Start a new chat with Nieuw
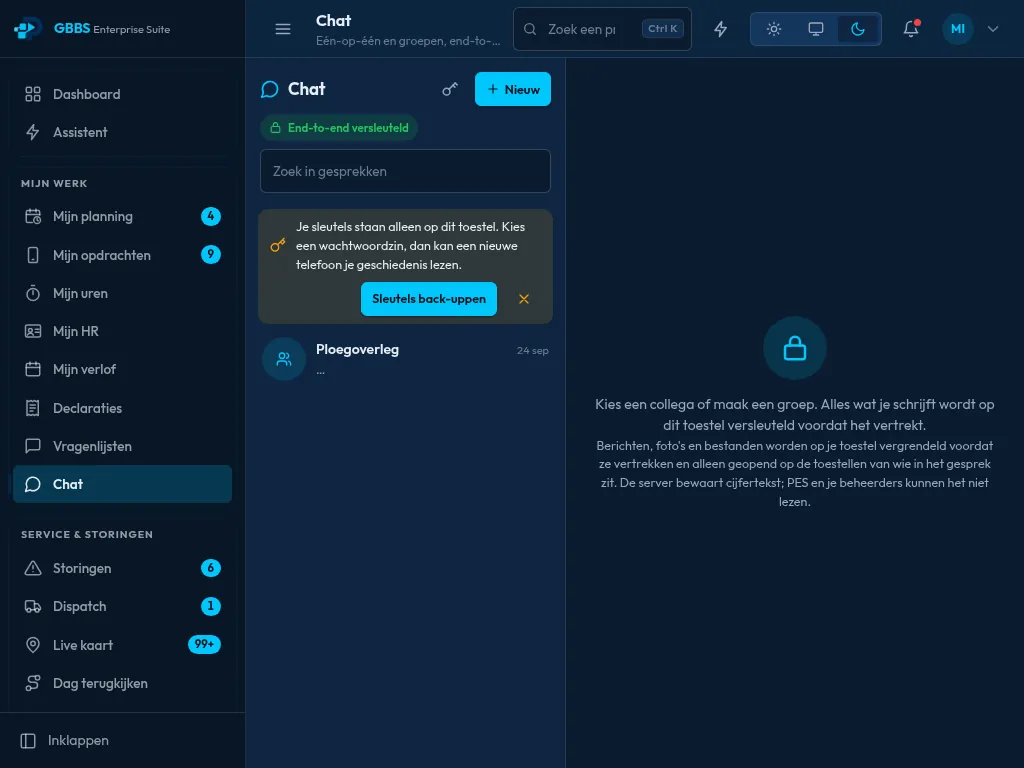Image resolution: width=1024 pixels, height=768 pixels. tap(513, 89)
